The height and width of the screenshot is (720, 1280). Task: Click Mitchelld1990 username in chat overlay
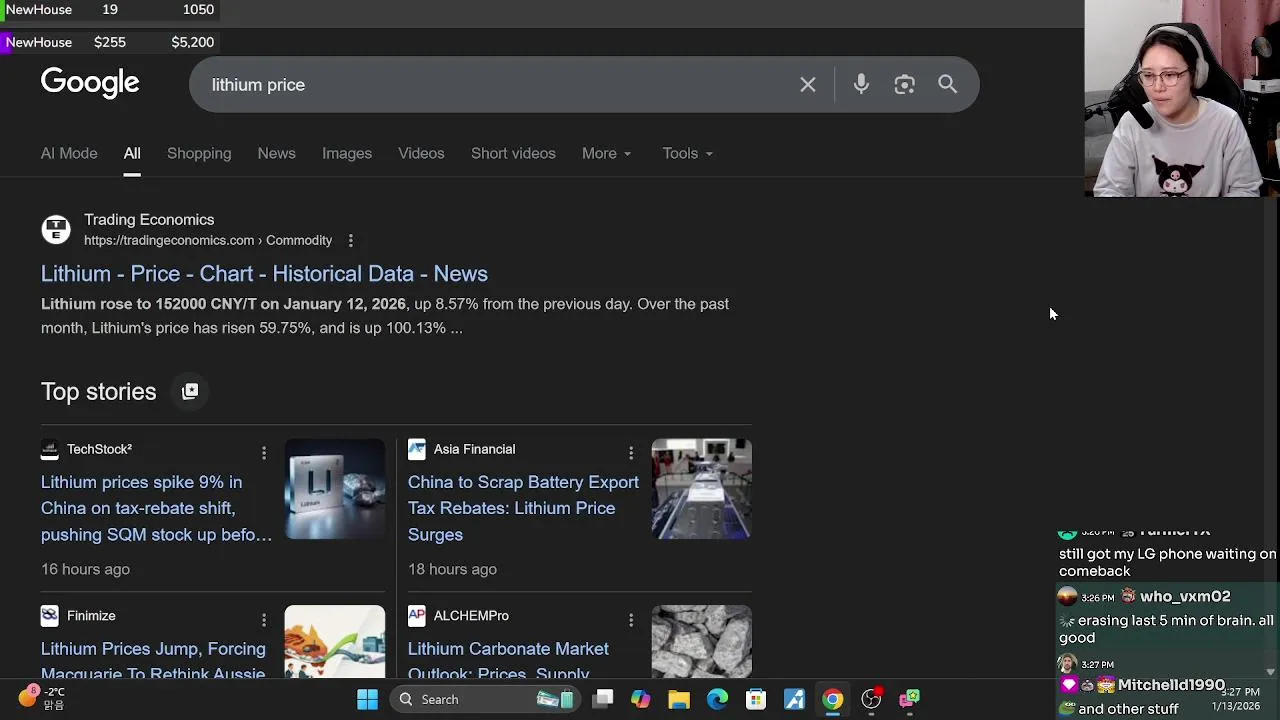click(1171, 685)
